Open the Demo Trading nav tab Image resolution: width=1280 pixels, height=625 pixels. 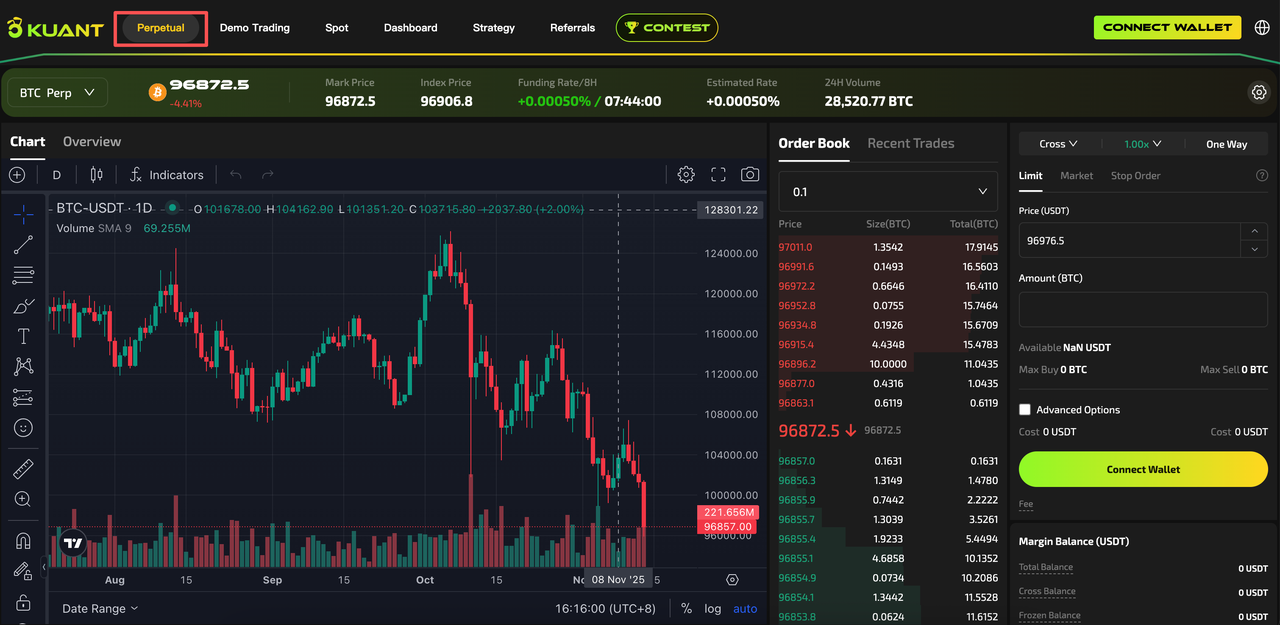point(255,28)
